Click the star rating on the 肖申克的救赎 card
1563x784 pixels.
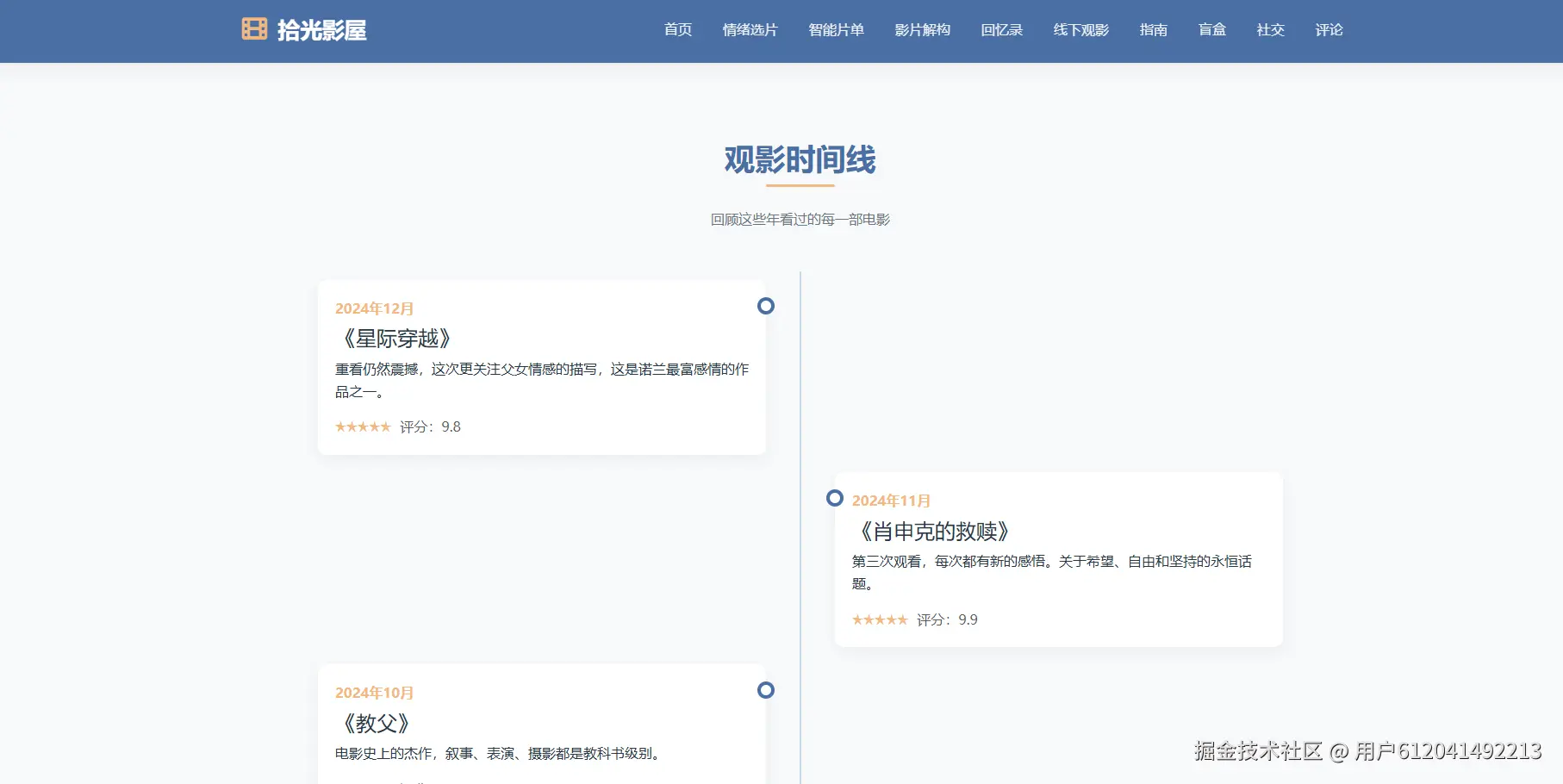coord(880,619)
